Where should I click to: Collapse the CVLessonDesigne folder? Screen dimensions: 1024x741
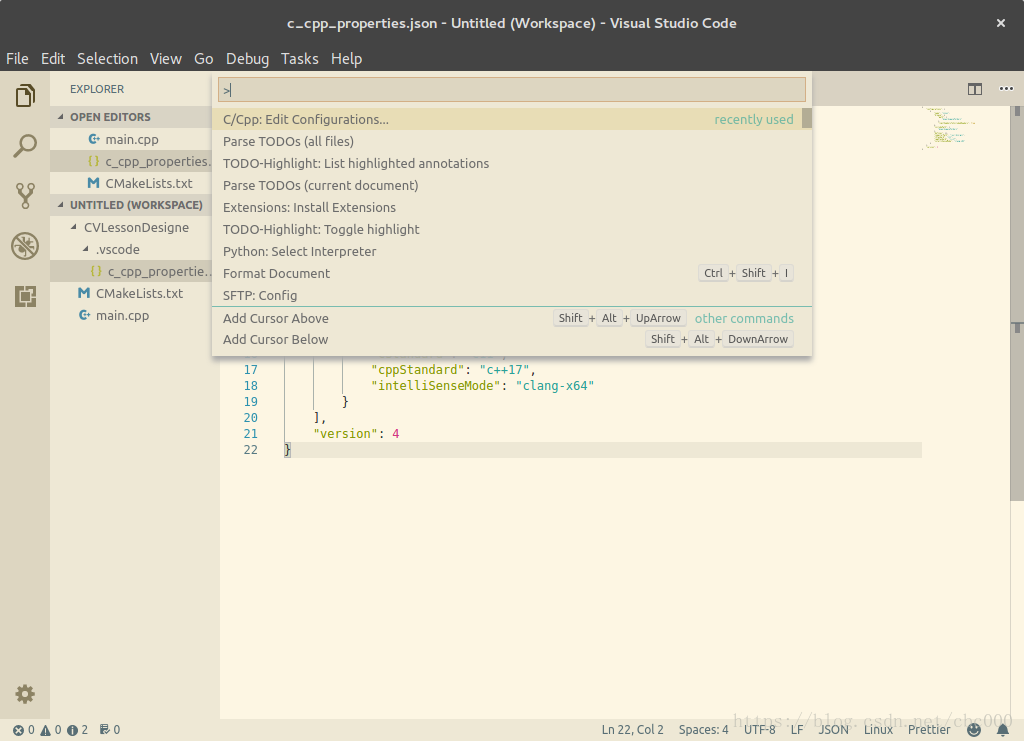[x=74, y=227]
